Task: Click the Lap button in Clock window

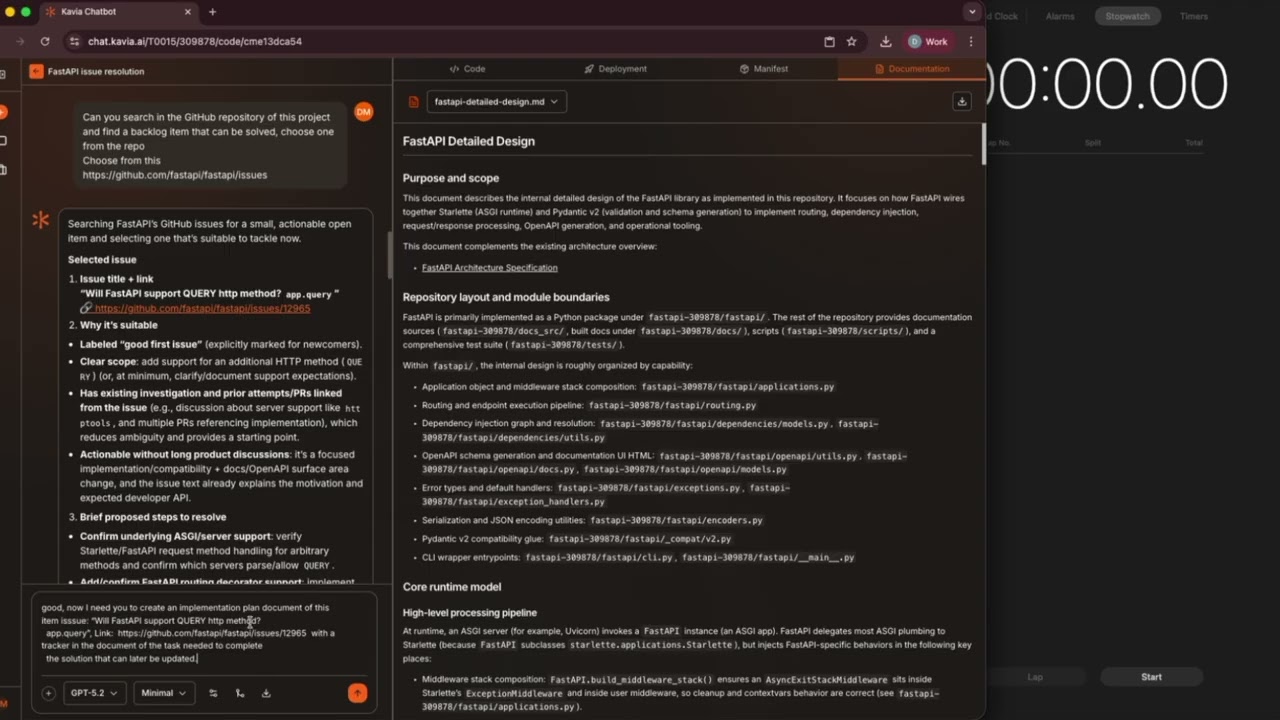Action: (x=1035, y=677)
